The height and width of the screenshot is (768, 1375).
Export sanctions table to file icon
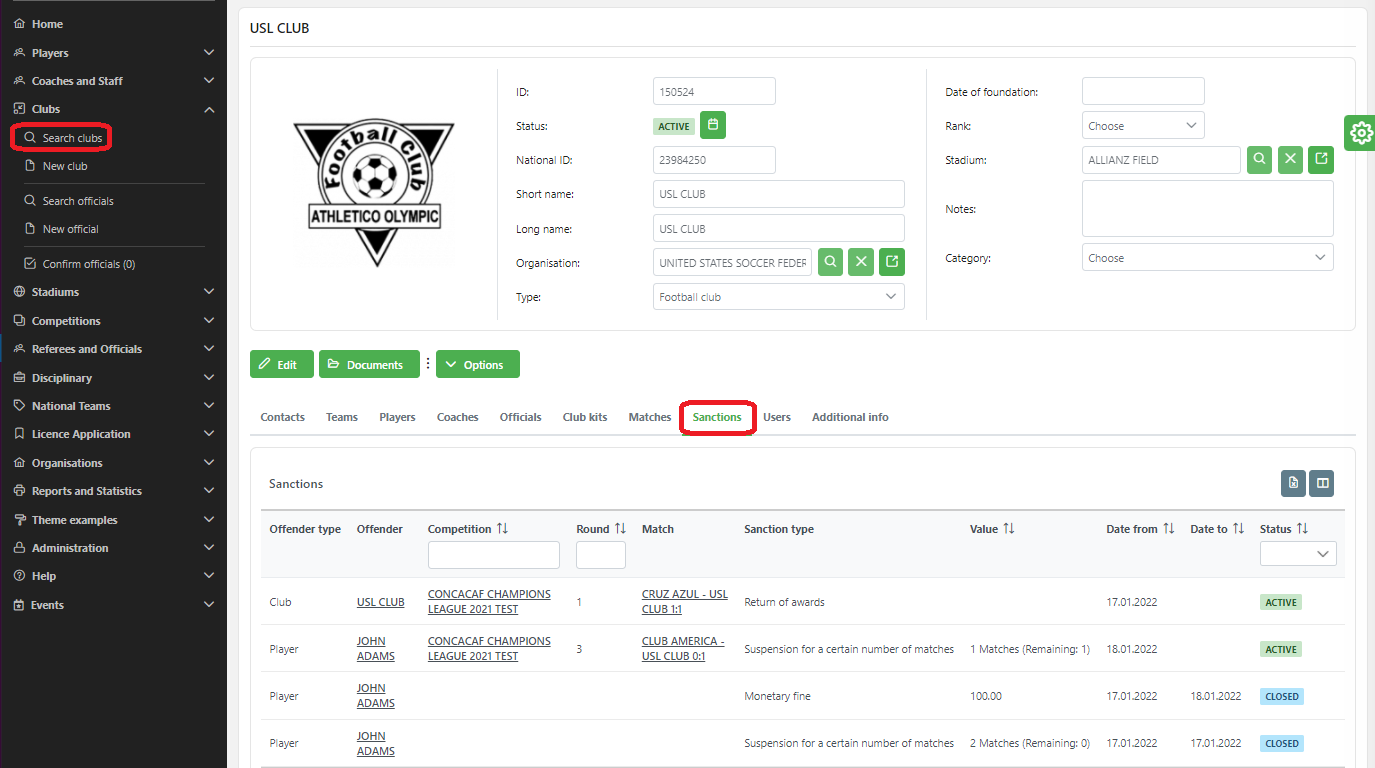tap(1293, 483)
